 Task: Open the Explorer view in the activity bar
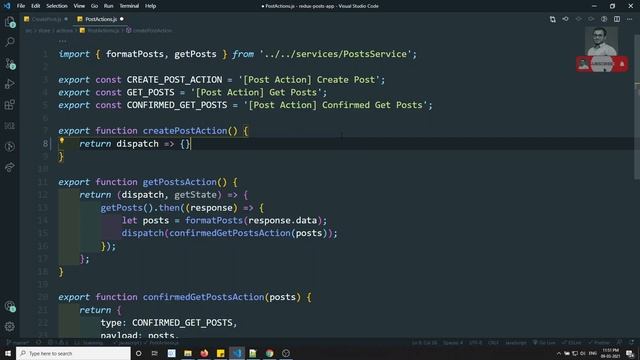(x=10, y=22)
